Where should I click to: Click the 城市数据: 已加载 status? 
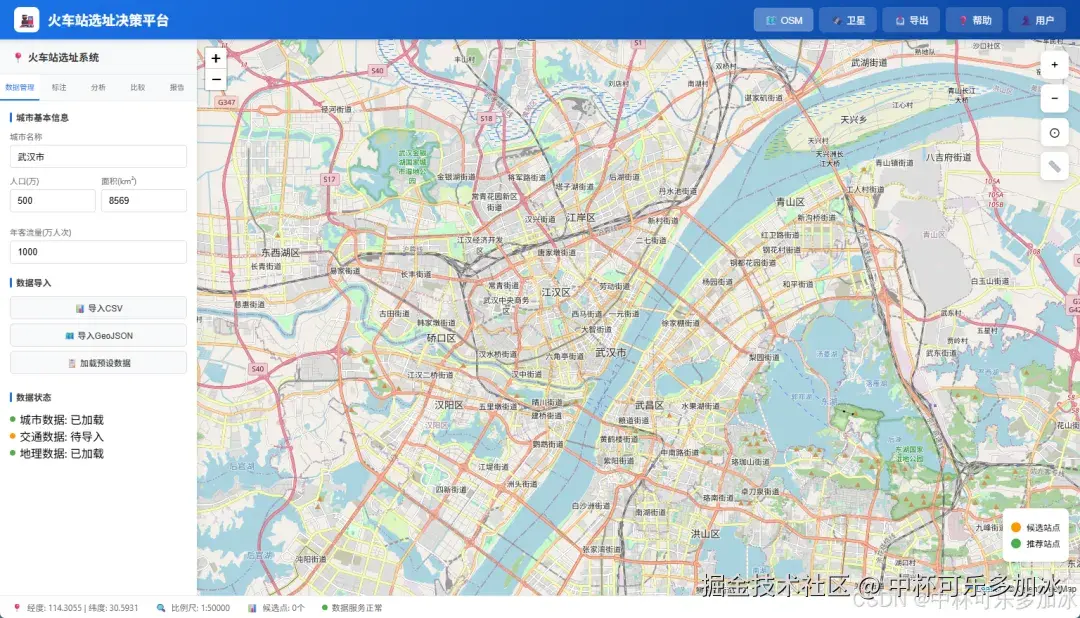coord(57,420)
